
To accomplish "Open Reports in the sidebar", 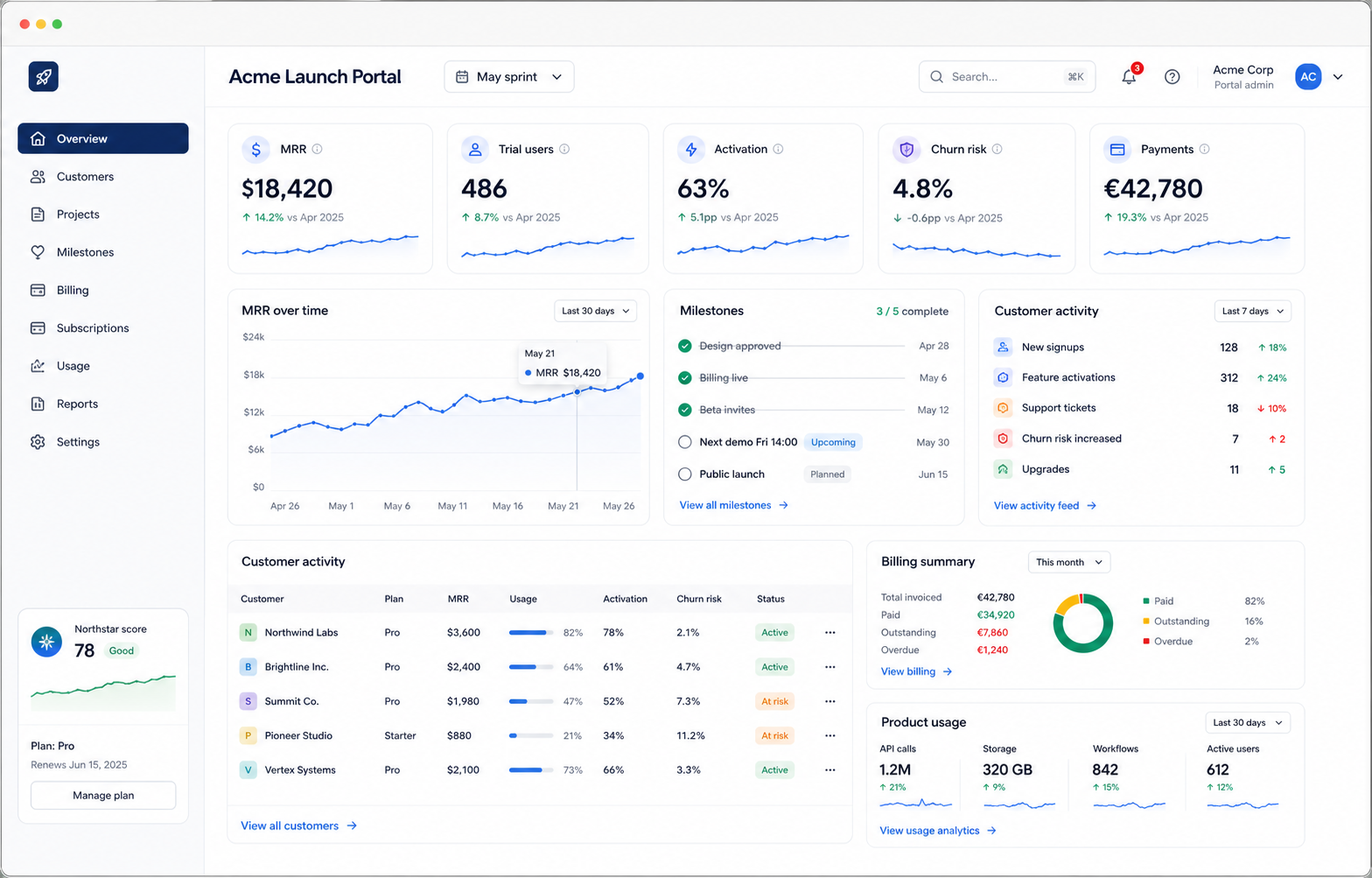I will point(103,404).
